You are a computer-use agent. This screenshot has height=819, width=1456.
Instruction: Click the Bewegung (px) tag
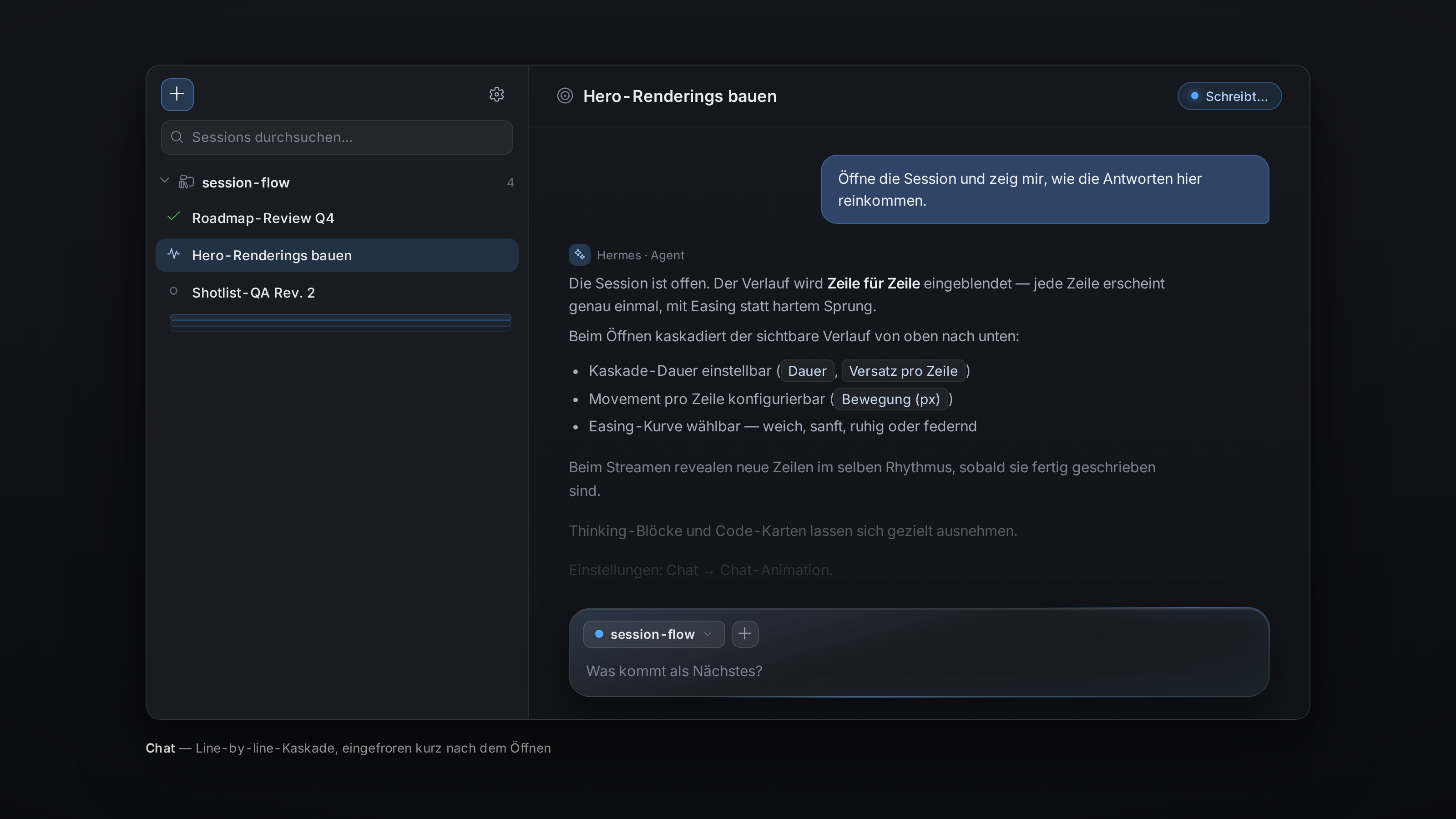pos(890,399)
